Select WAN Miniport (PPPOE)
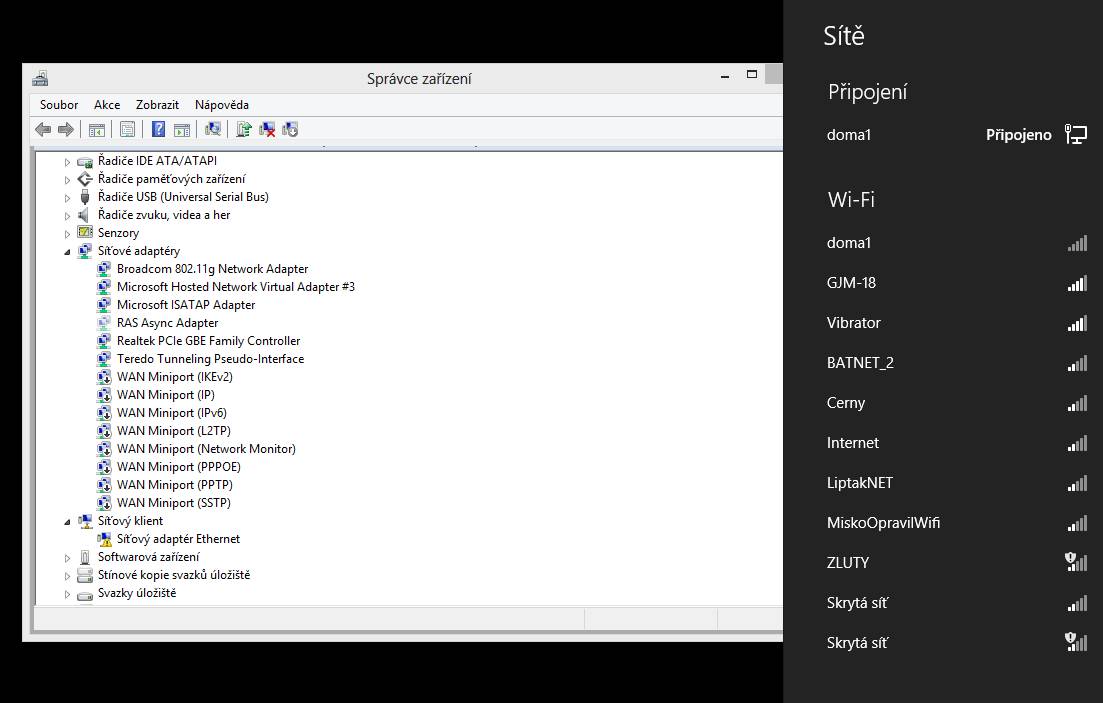Image resolution: width=1103 pixels, height=703 pixels. 179,467
